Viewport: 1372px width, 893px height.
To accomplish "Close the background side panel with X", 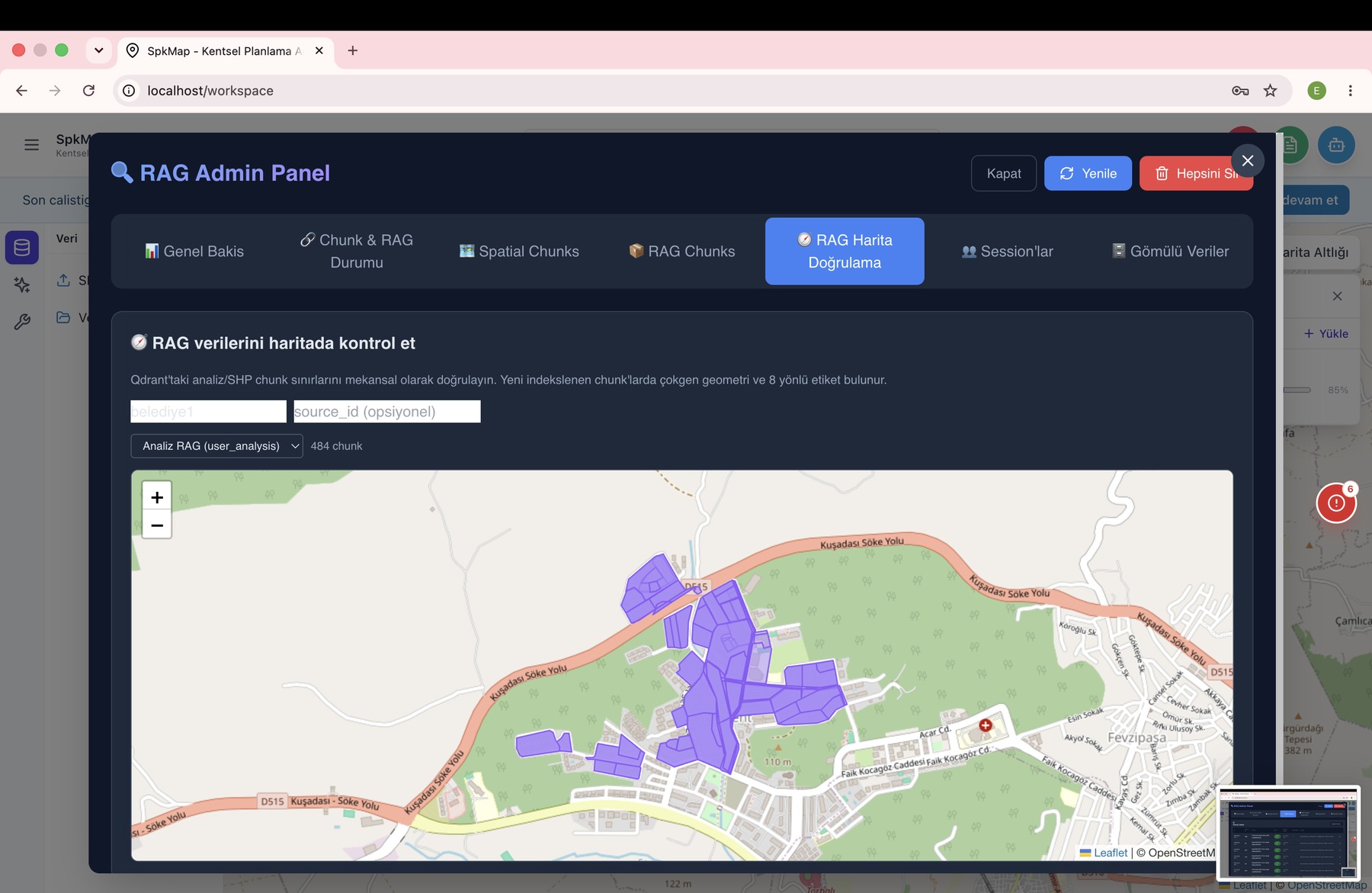I will [x=1337, y=296].
